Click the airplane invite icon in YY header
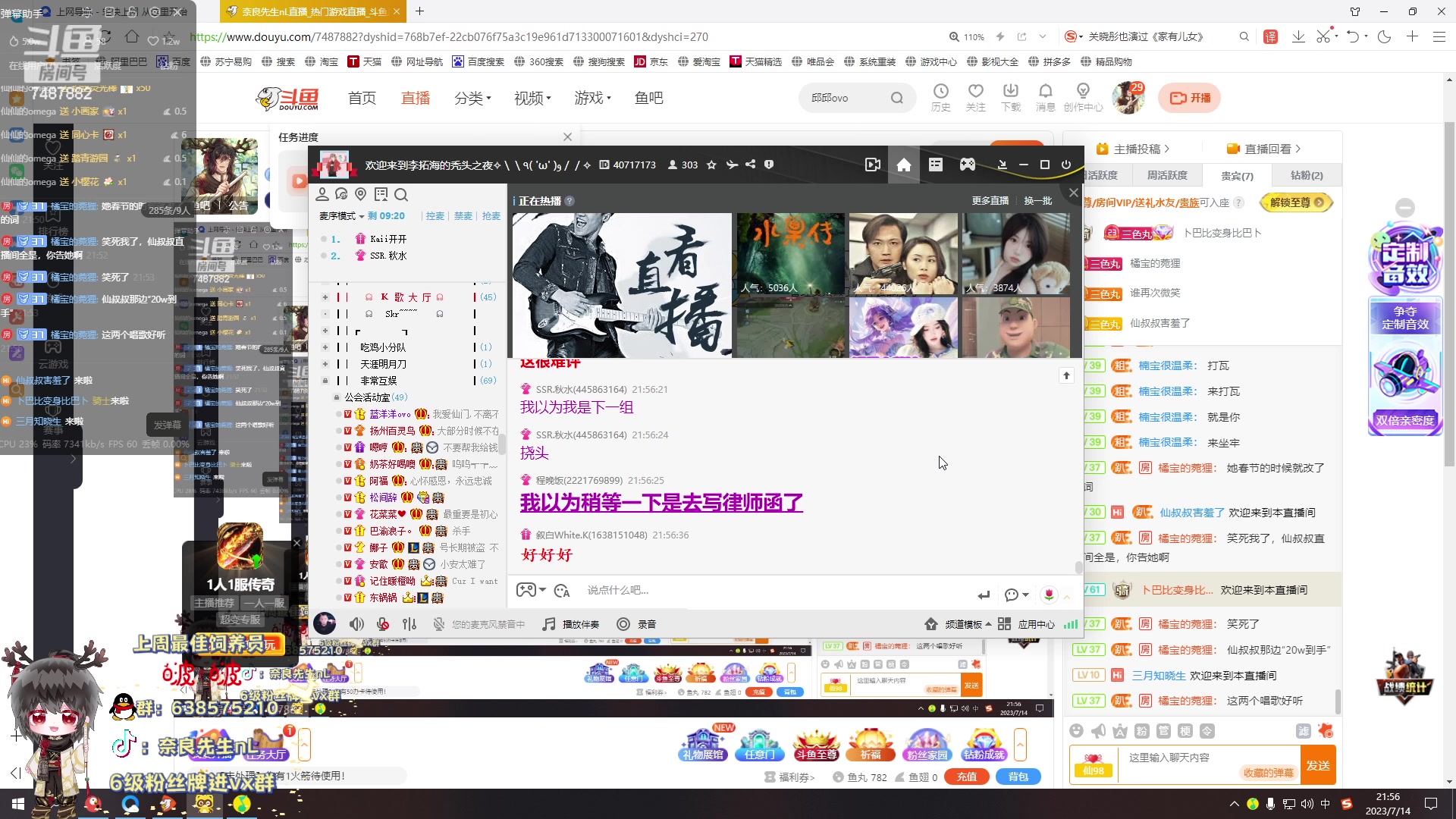 [x=732, y=165]
